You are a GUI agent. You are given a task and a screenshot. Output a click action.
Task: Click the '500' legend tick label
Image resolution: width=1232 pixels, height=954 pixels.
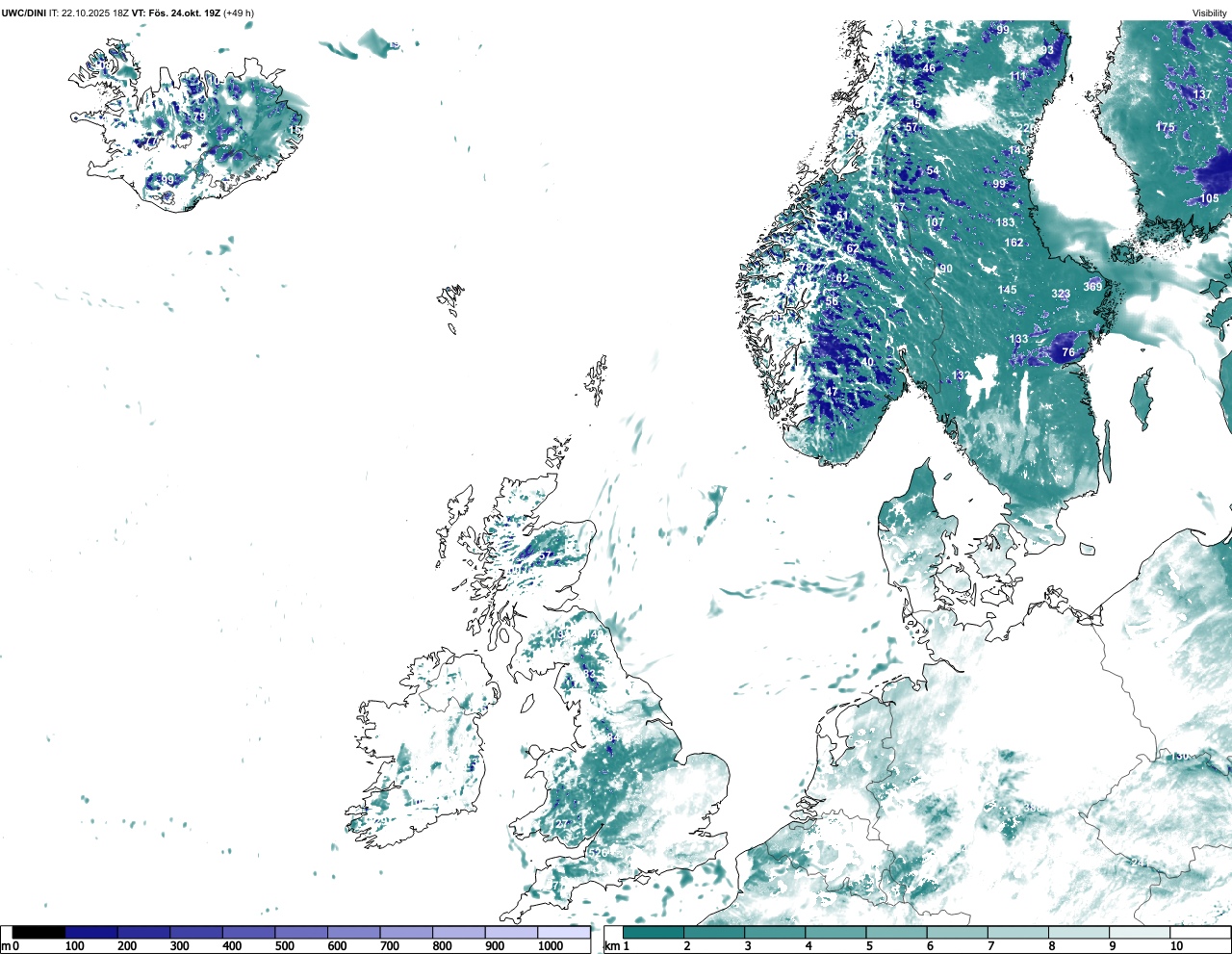pyautogui.click(x=285, y=946)
